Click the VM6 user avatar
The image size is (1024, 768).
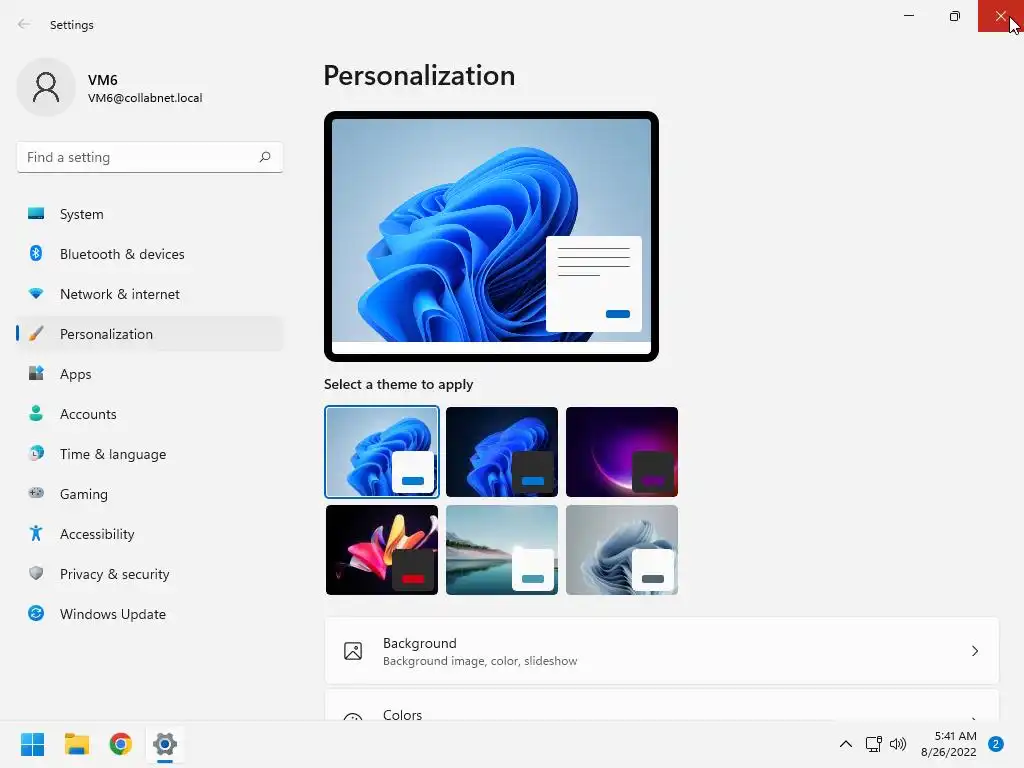(46, 87)
